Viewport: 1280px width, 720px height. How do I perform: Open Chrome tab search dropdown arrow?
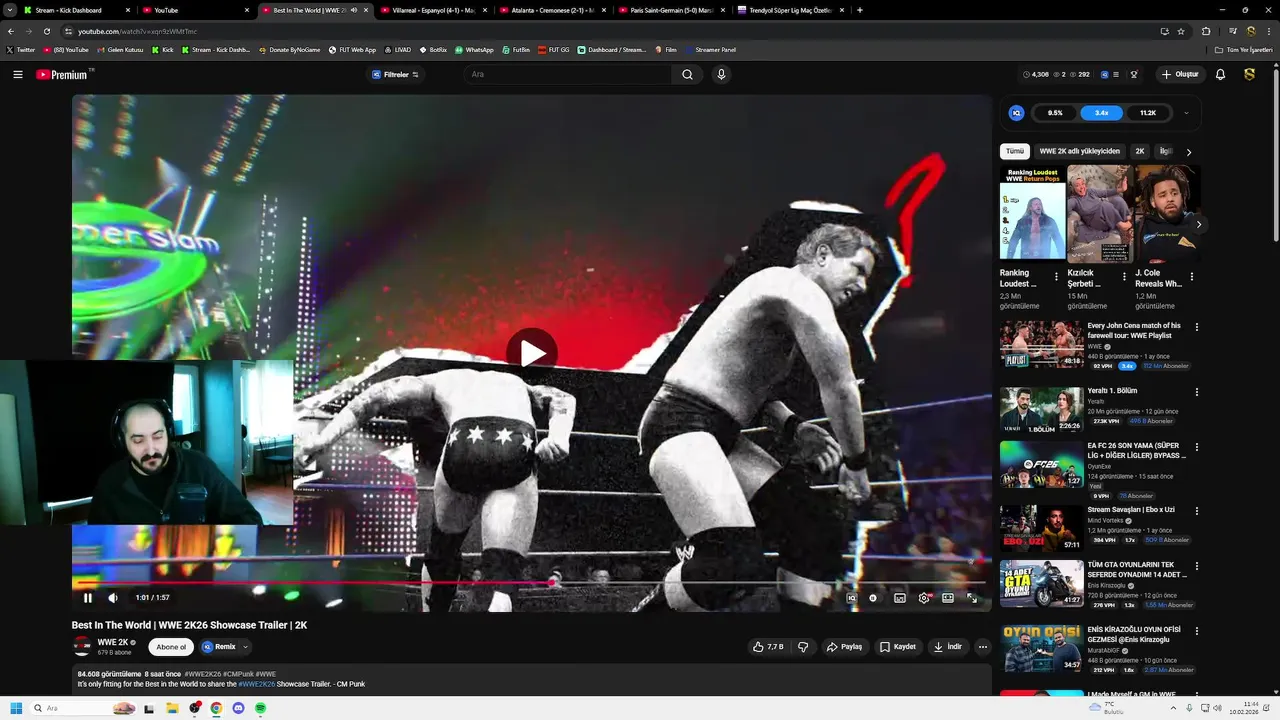click(11, 10)
